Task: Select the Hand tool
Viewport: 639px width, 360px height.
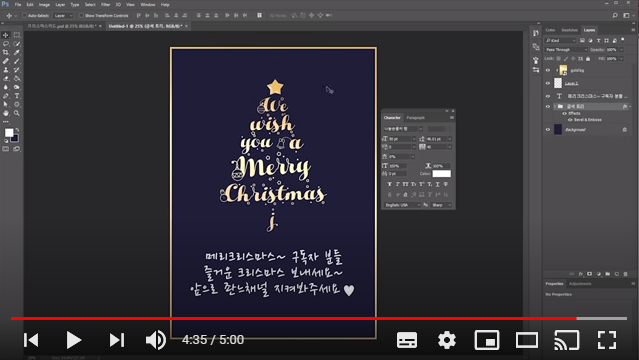Action: (6, 113)
